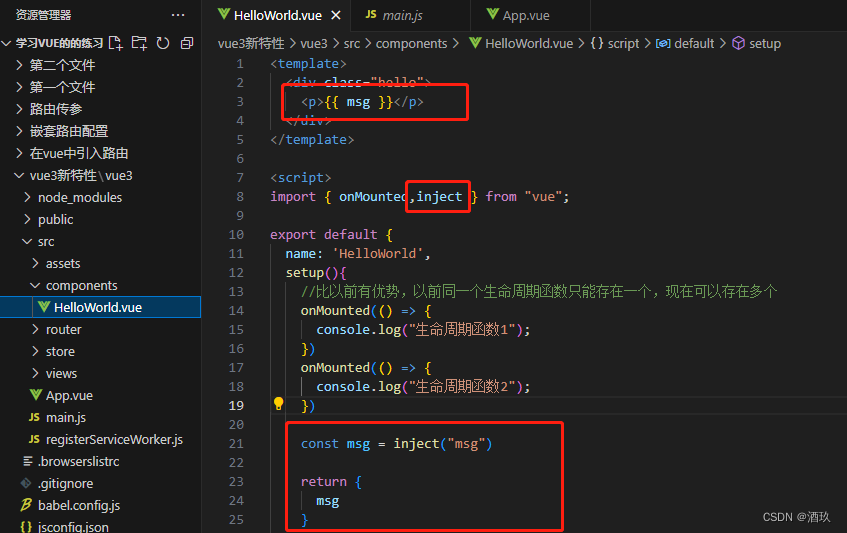Click breadcrumb segment default

click(x=694, y=43)
